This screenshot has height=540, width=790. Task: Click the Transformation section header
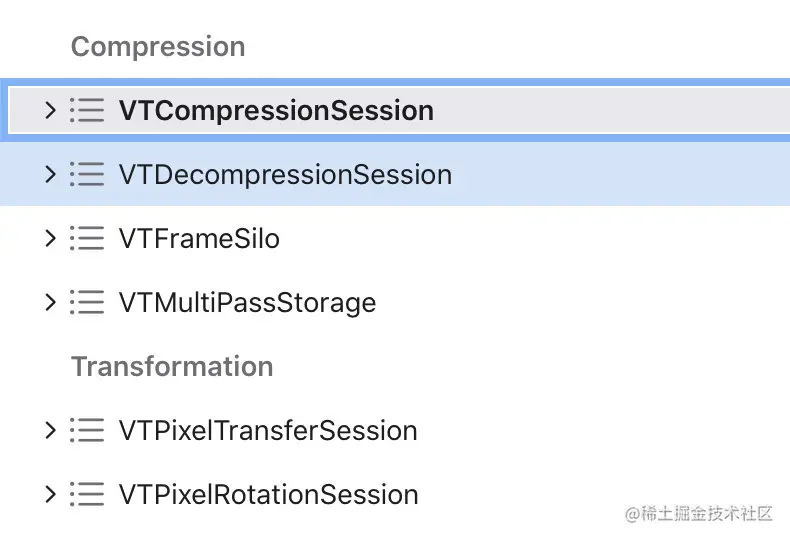click(172, 366)
